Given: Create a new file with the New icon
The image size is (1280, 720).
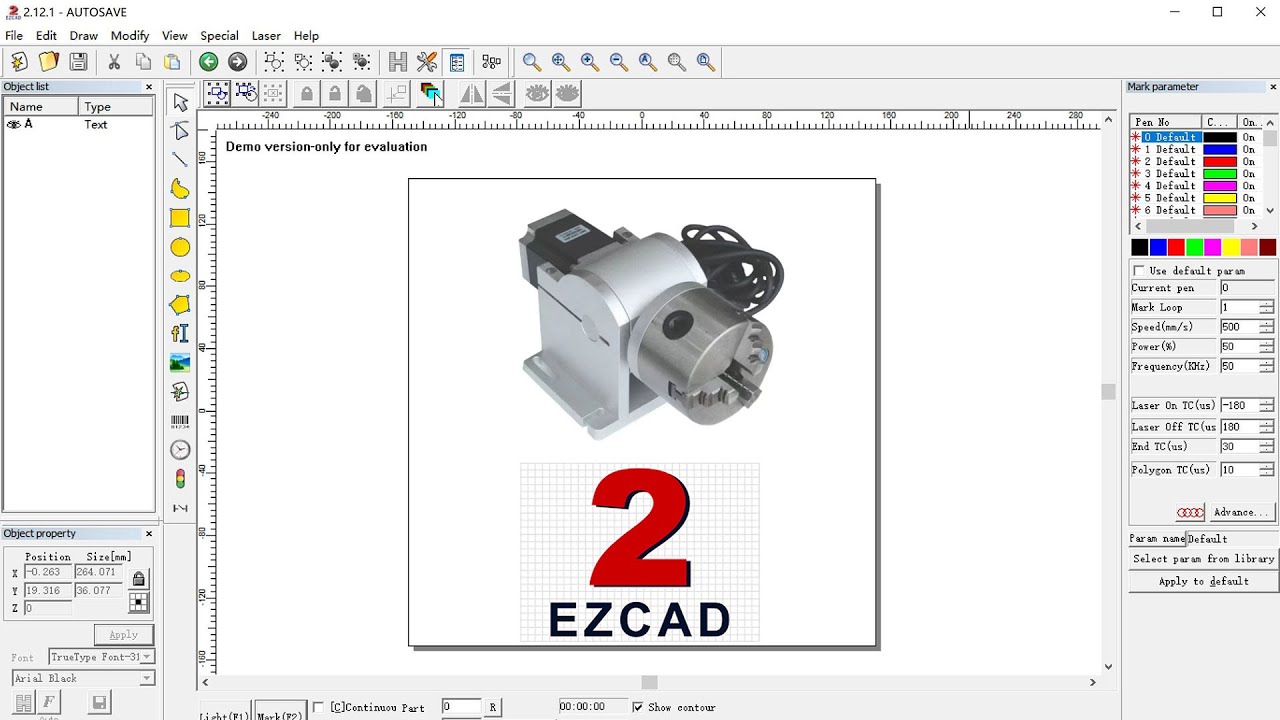Looking at the screenshot, I should coord(19,62).
